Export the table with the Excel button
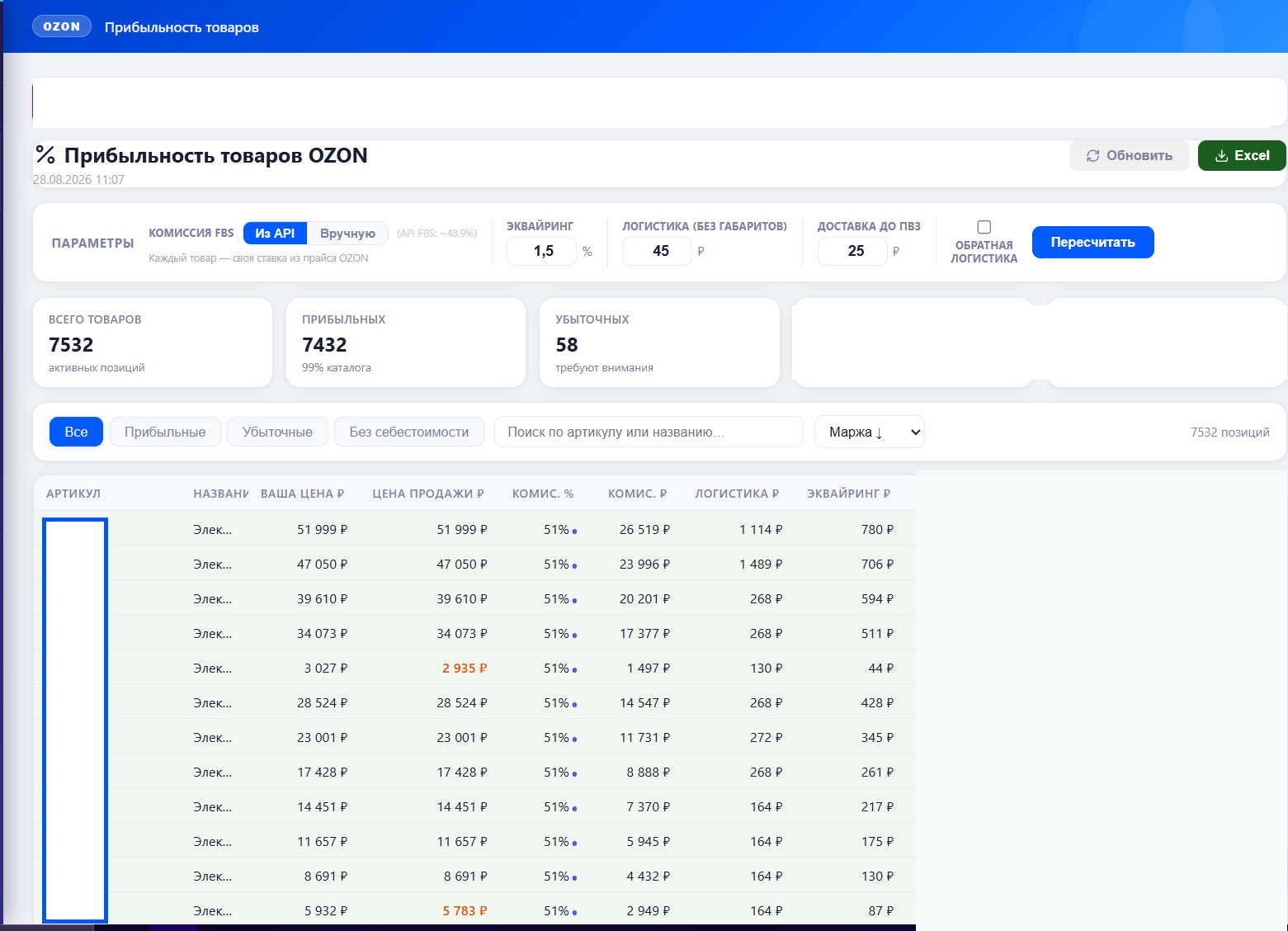Screen dimensions: 1288x931 point(1242,155)
